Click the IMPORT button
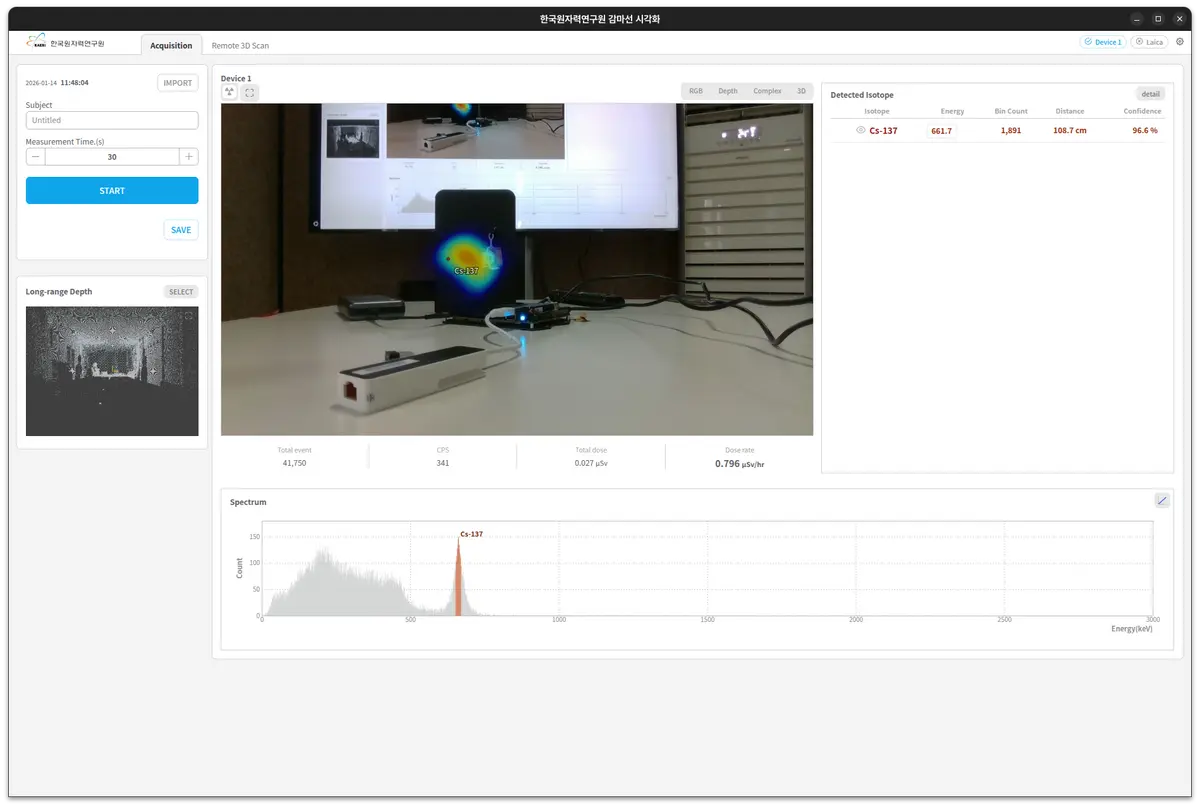 (178, 83)
